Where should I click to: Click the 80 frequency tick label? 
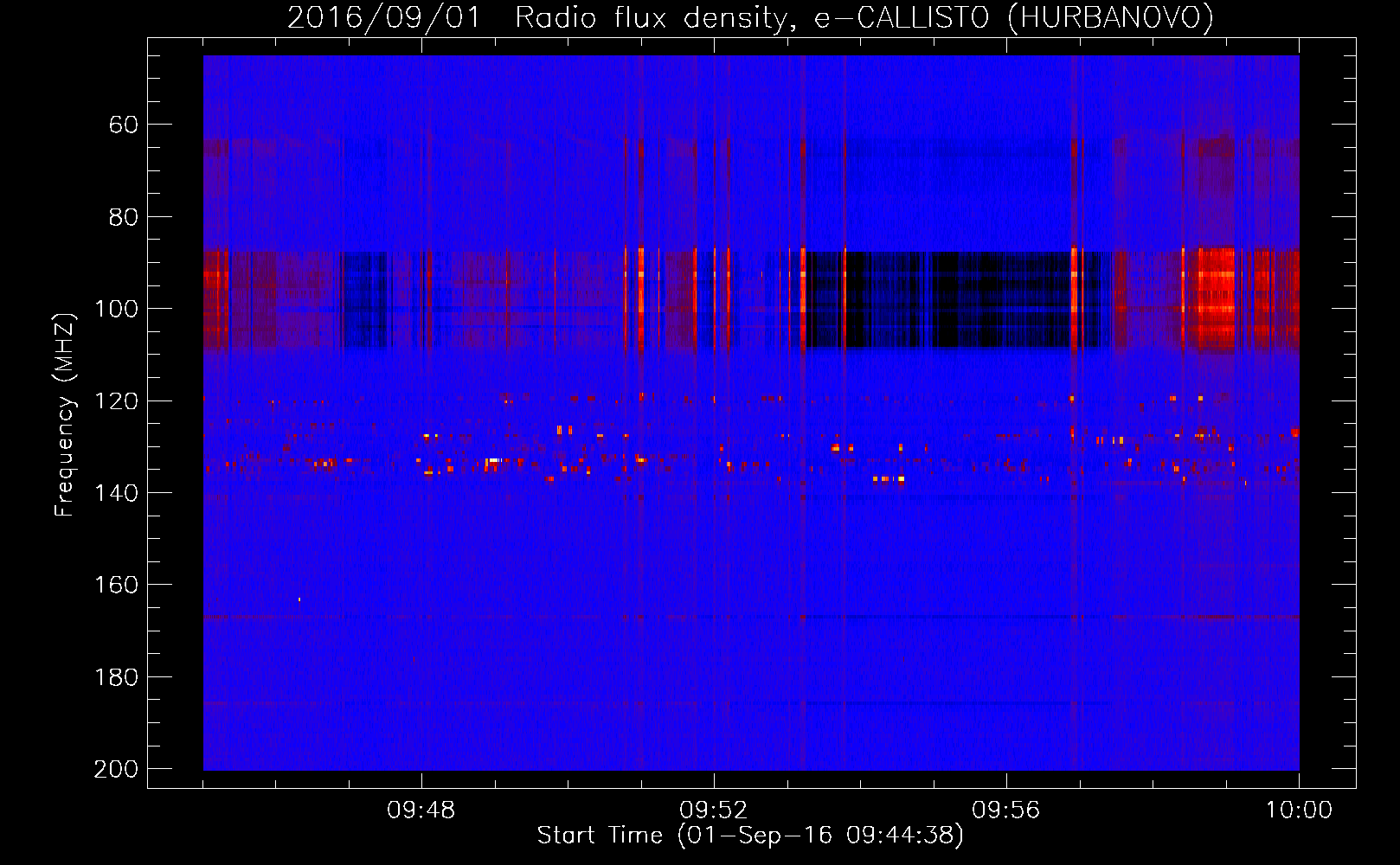tap(124, 217)
